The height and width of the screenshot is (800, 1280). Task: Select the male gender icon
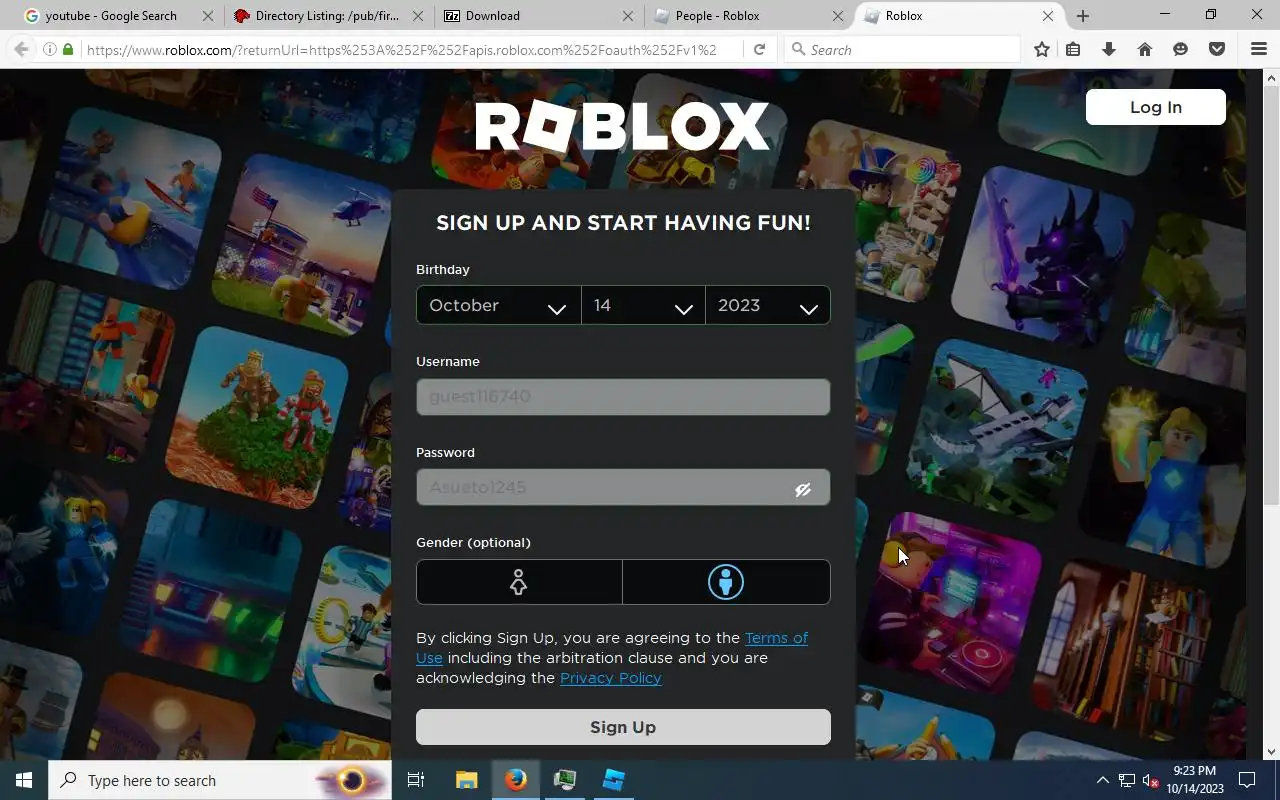(x=726, y=582)
